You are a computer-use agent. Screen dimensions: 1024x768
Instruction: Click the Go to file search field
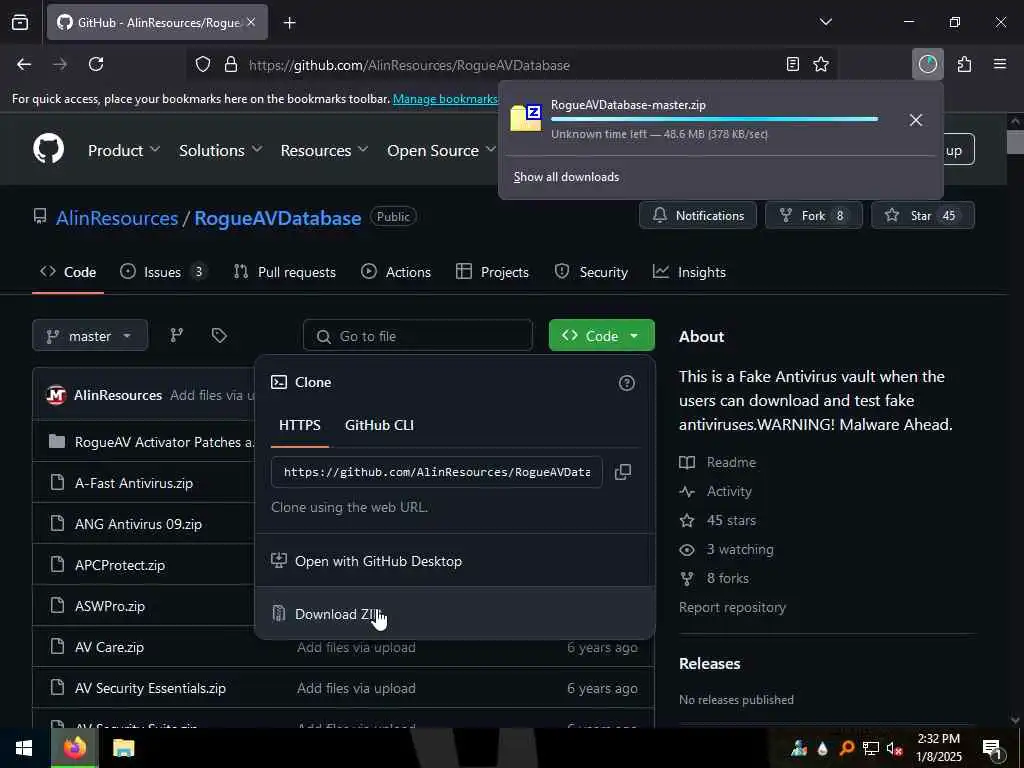[418, 336]
